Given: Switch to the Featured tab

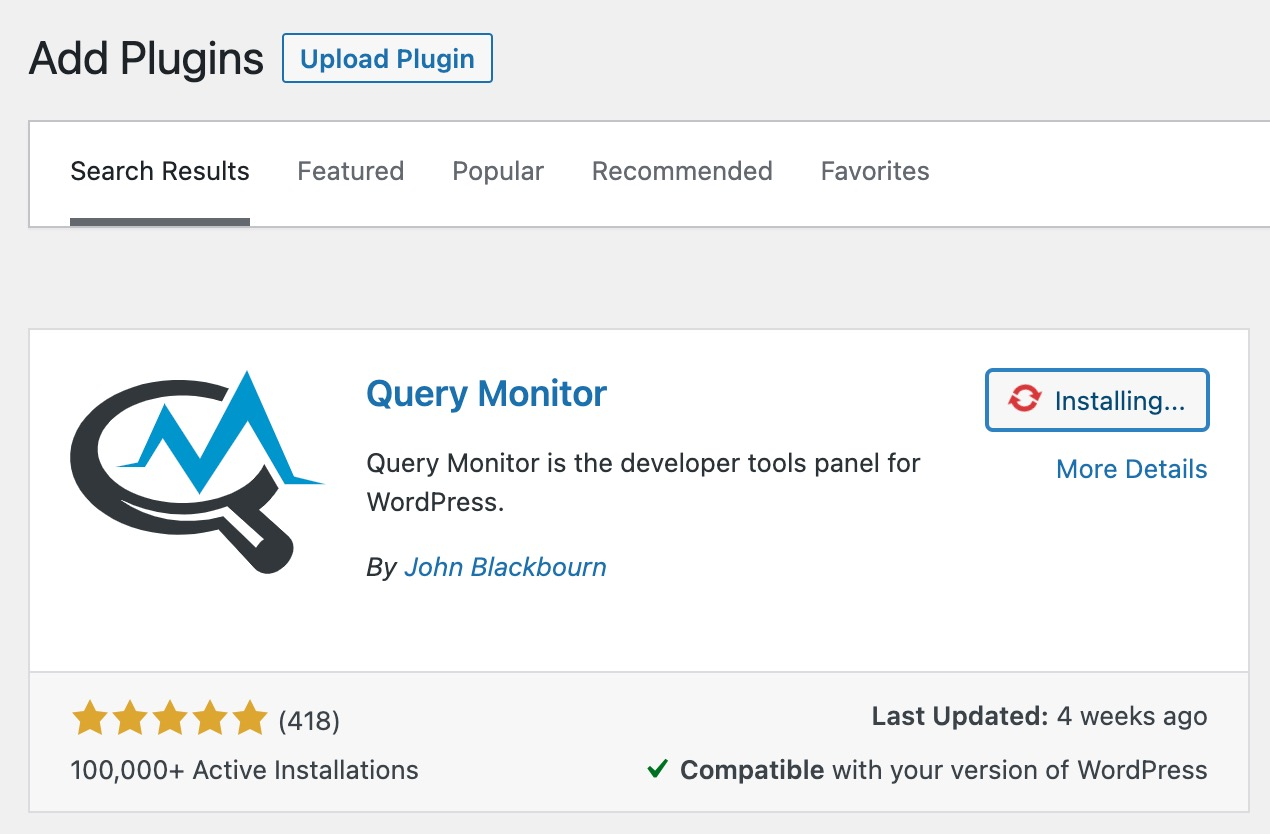Looking at the screenshot, I should click(x=350, y=171).
